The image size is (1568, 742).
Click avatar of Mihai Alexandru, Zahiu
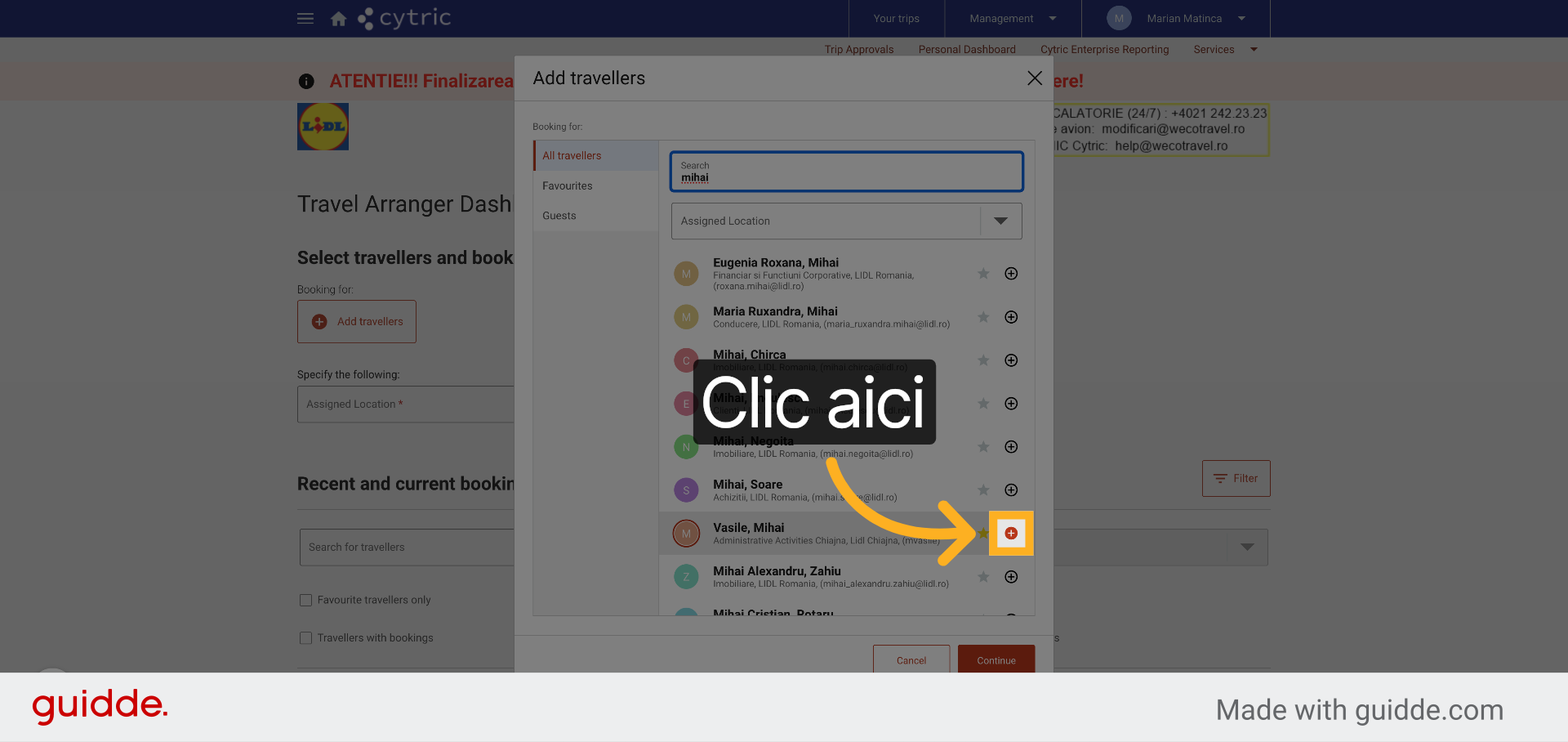(x=686, y=577)
